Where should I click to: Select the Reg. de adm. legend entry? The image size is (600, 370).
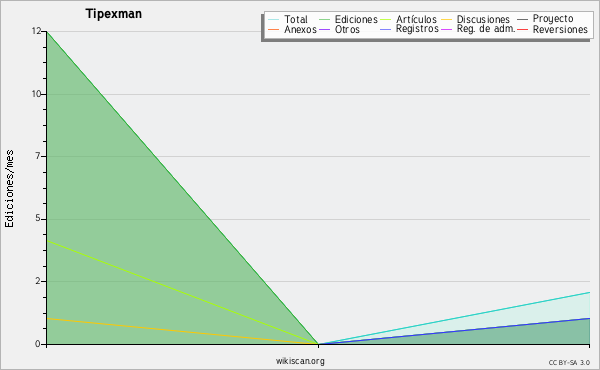tap(478, 29)
